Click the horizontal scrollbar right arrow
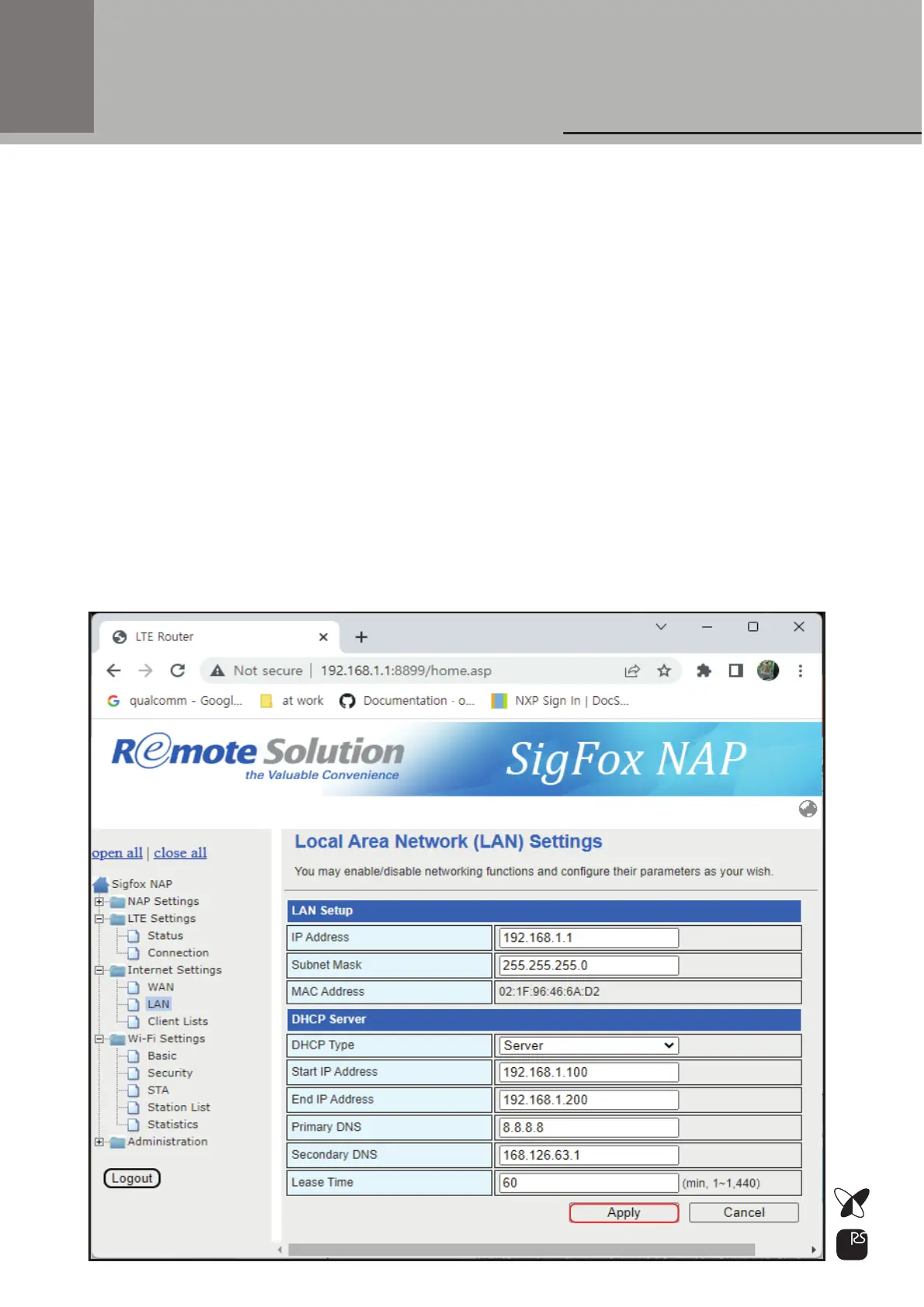Screen dimensions: 924x1307 click(x=813, y=1250)
